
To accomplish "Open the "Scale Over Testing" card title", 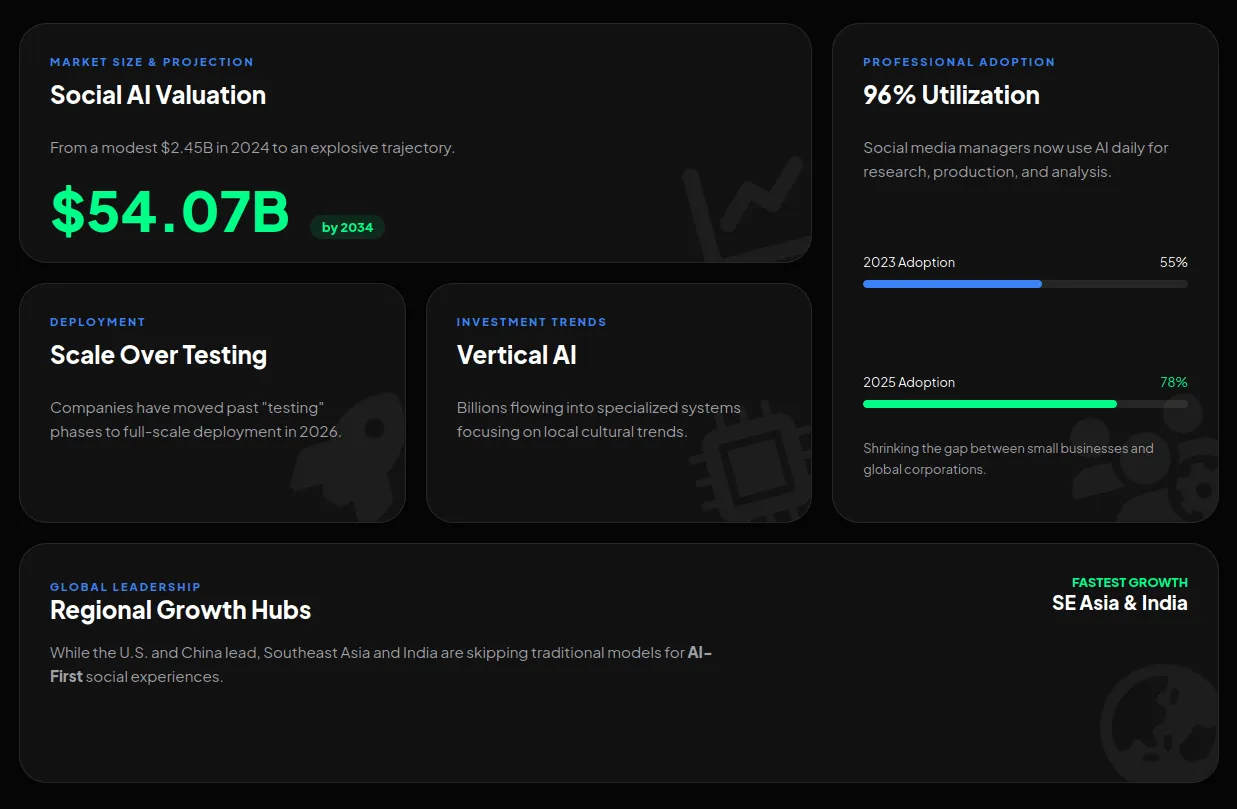I will point(158,355).
